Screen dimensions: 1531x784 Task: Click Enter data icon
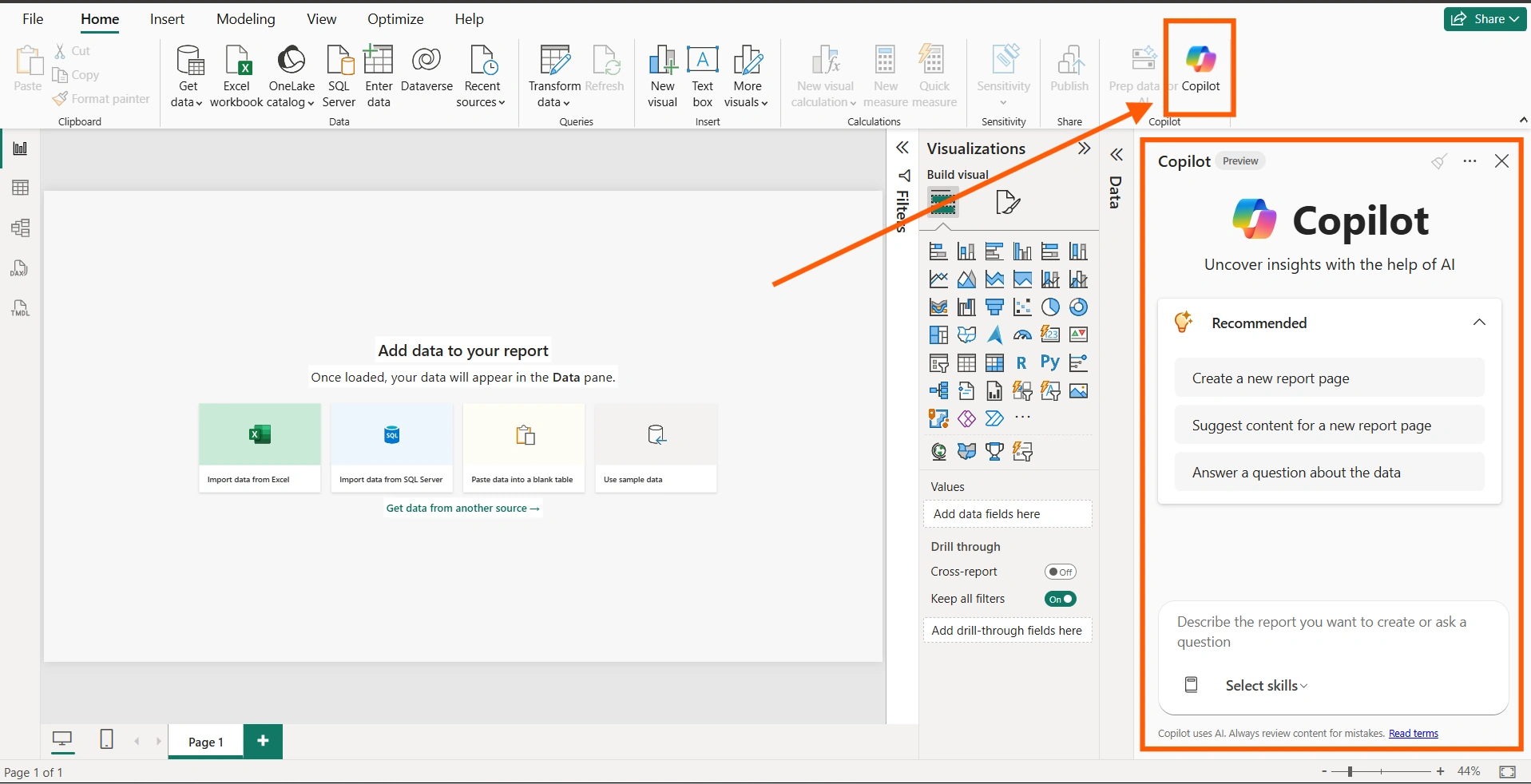(379, 77)
